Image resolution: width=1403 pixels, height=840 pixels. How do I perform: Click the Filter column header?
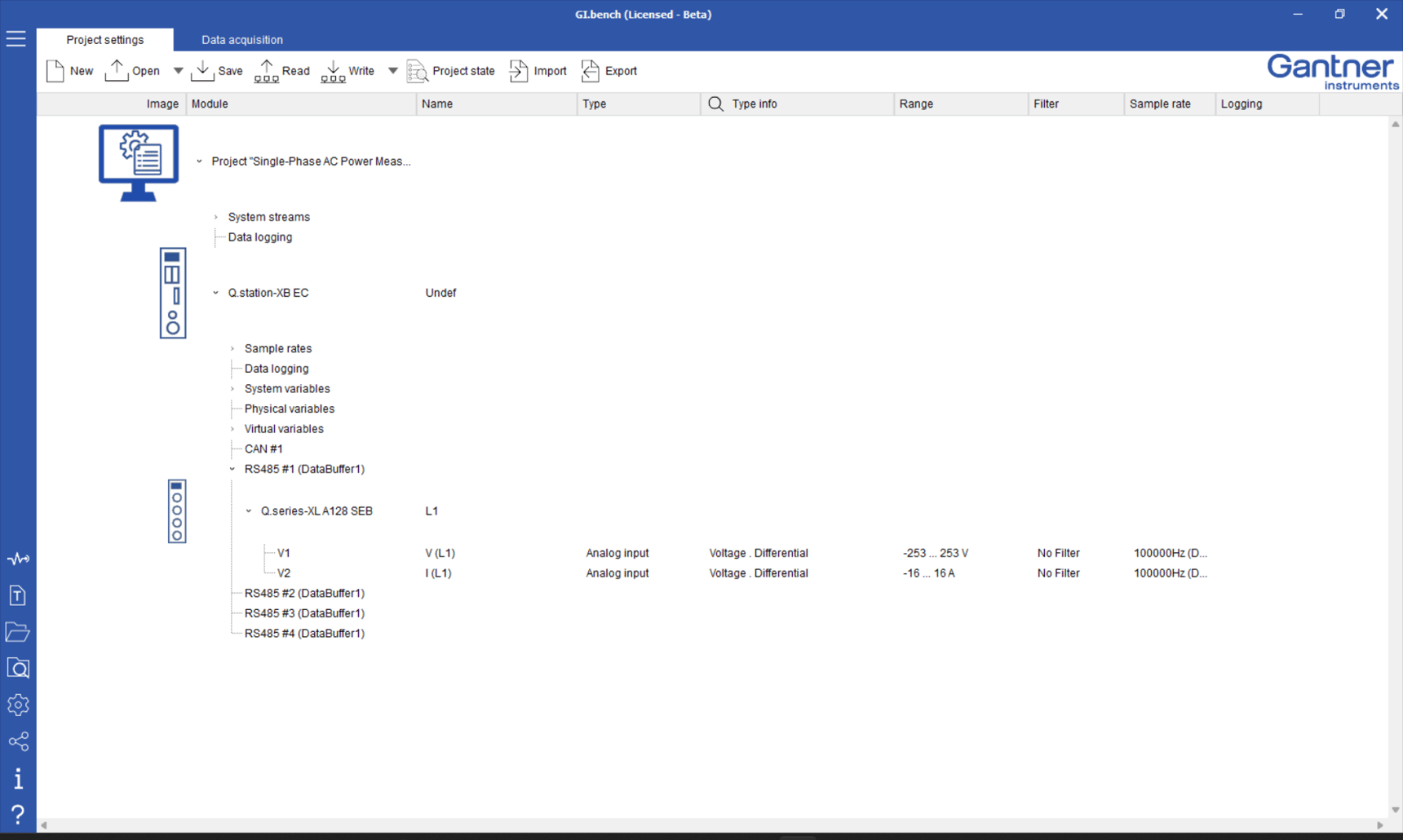[x=1076, y=104]
